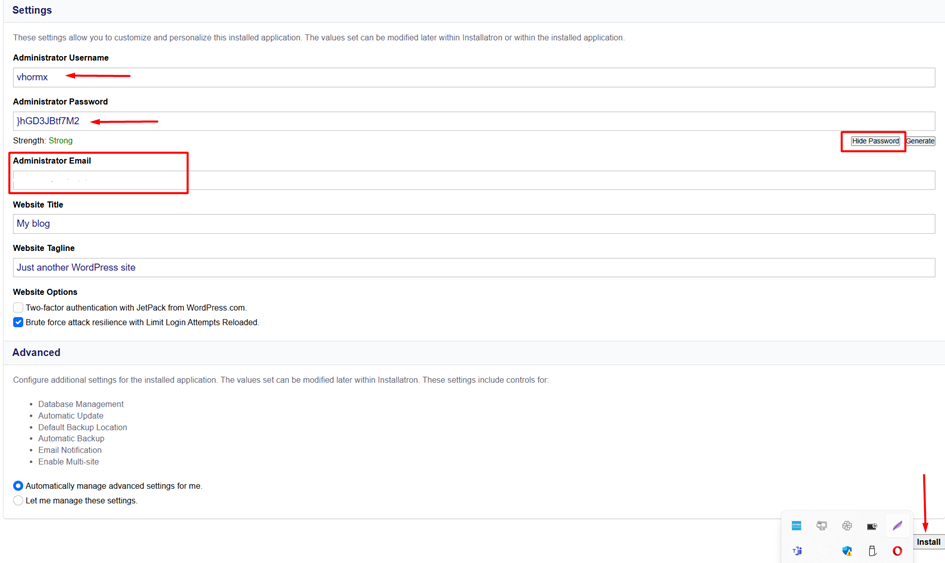Click the Microsoft Teams tray icon
This screenshot has height=563, width=945.
point(797,551)
